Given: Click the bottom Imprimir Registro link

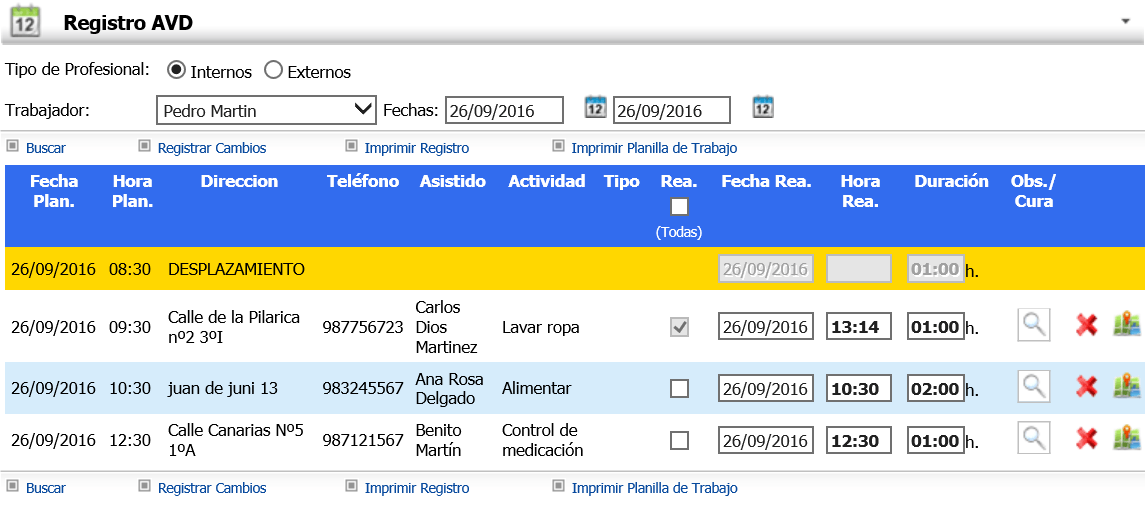Looking at the screenshot, I should tap(417, 488).
